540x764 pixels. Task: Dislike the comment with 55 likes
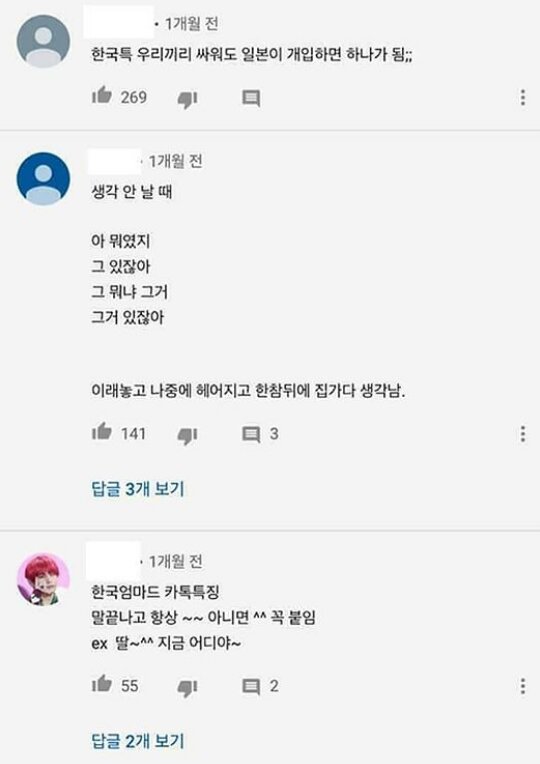point(187,688)
